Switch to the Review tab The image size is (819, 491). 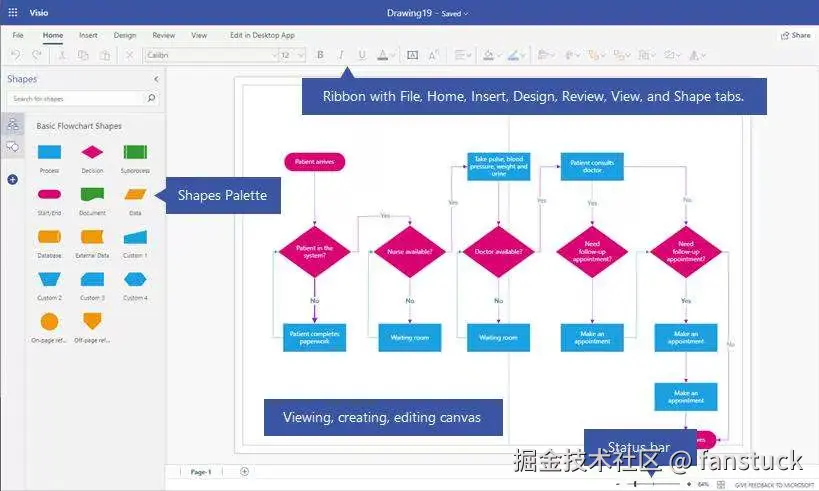pyautogui.click(x=163, y=35)
